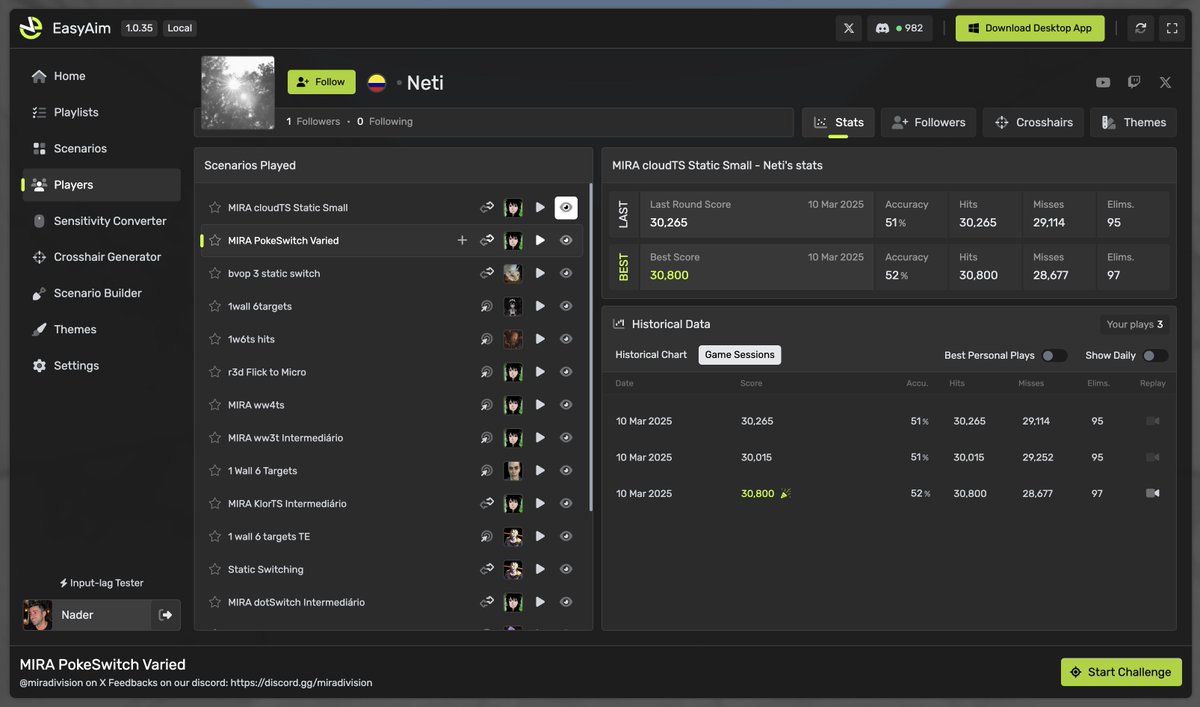This screenshot has height=707, width=1200.
Task: View stats eye for bvop 3 static switch
Action: (566, 273)
